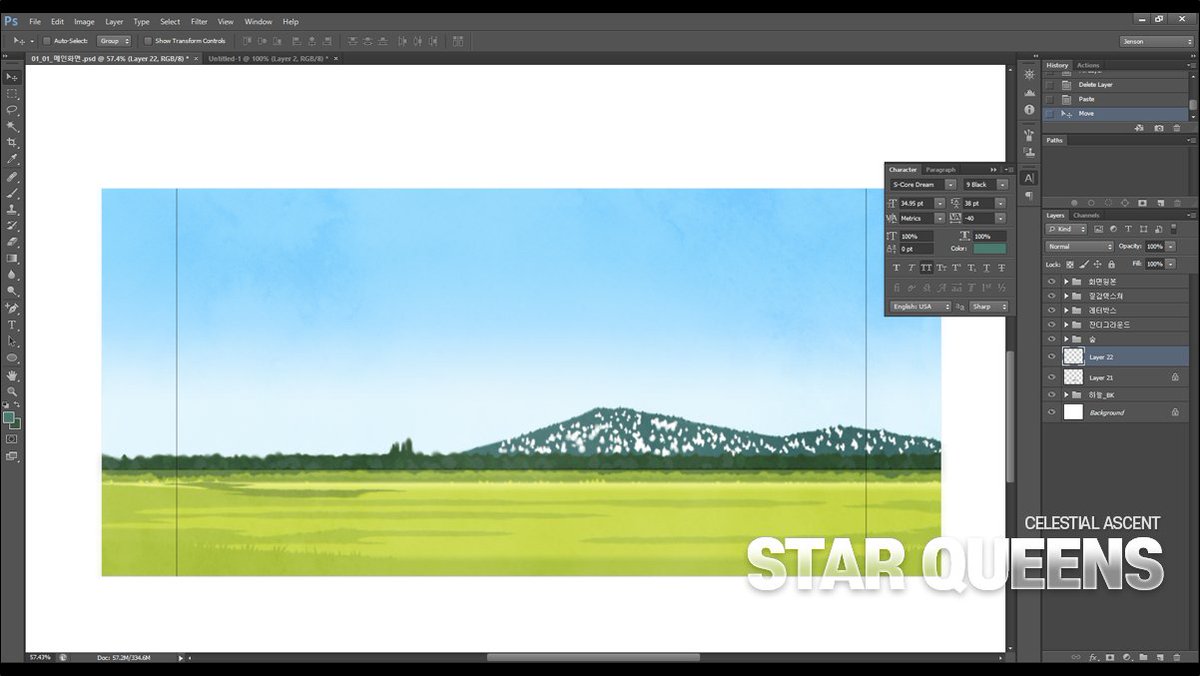Click the Character panel text color swatch

tap(989, 248)
